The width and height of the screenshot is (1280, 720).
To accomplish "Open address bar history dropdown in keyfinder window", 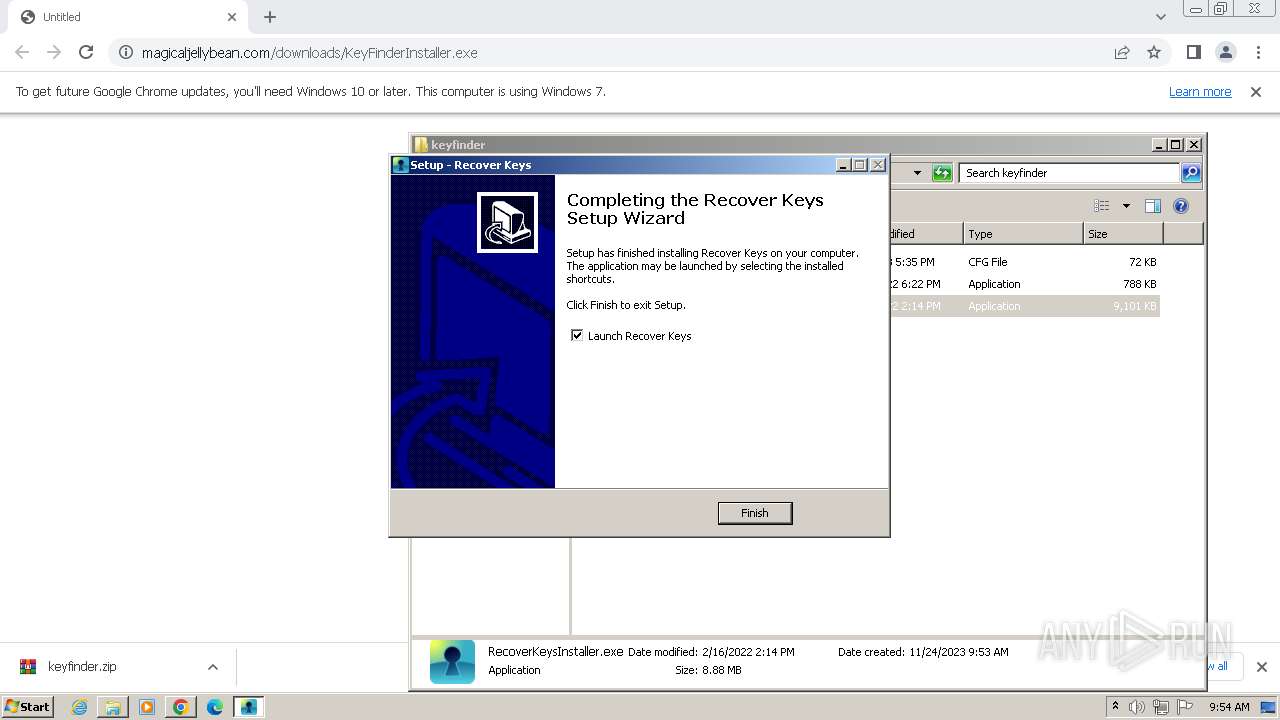I will pos(917,173).
